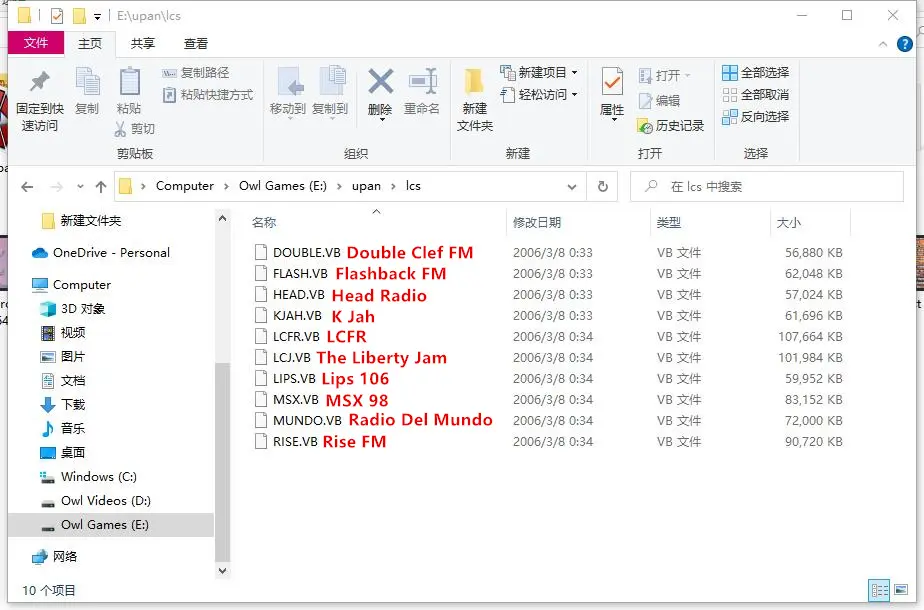Open the 文件 (File) menu

[x=36, y=43]
